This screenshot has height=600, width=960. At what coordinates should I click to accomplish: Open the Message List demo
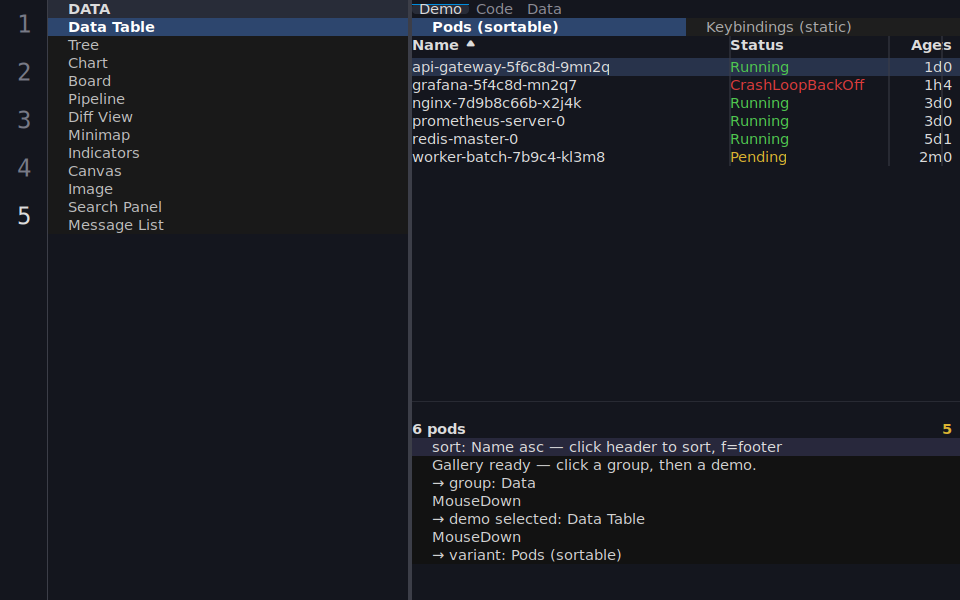tap(228, 225)
